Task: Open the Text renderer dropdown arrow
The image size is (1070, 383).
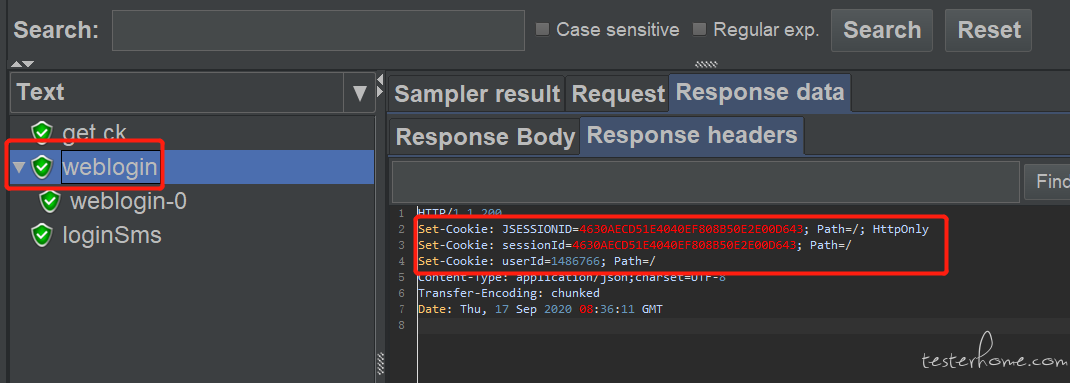Action: click(x=360, y=92)
